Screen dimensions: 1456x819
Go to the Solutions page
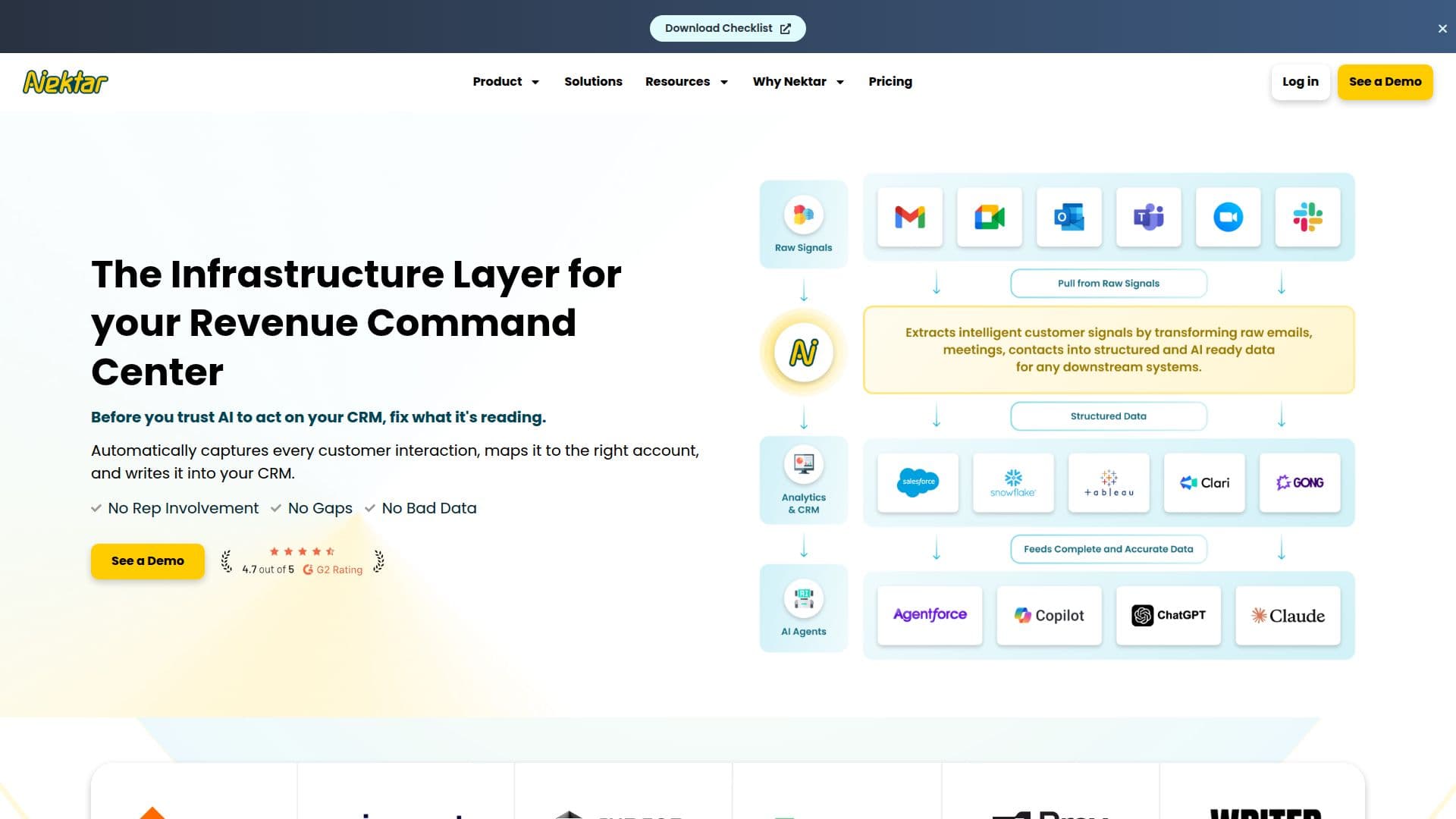[593, 82]
